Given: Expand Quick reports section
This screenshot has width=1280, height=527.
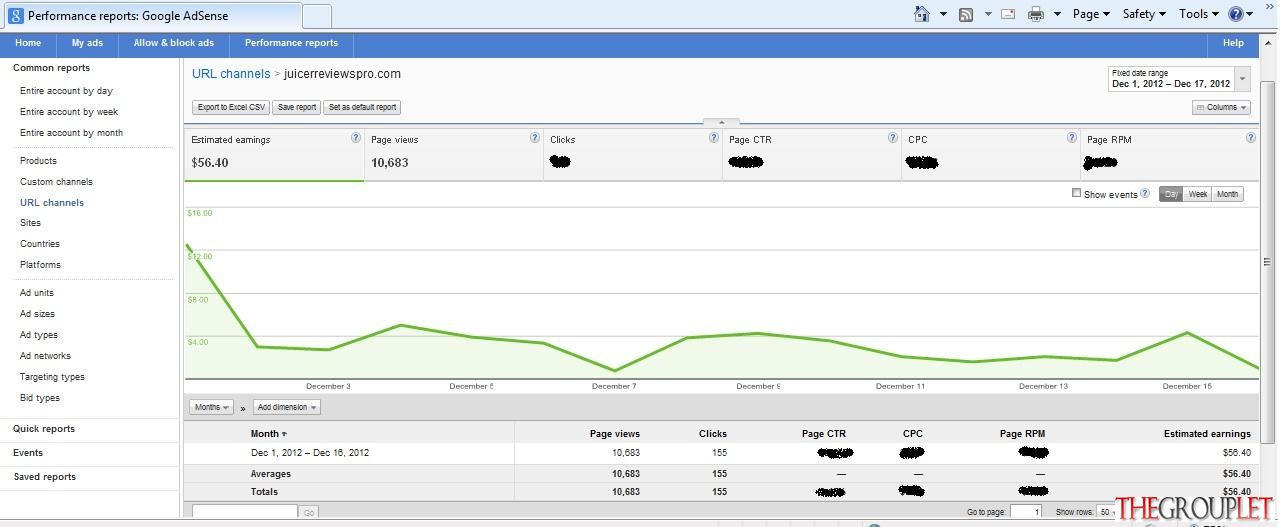Looking at the screenshot, I should 44,429.
